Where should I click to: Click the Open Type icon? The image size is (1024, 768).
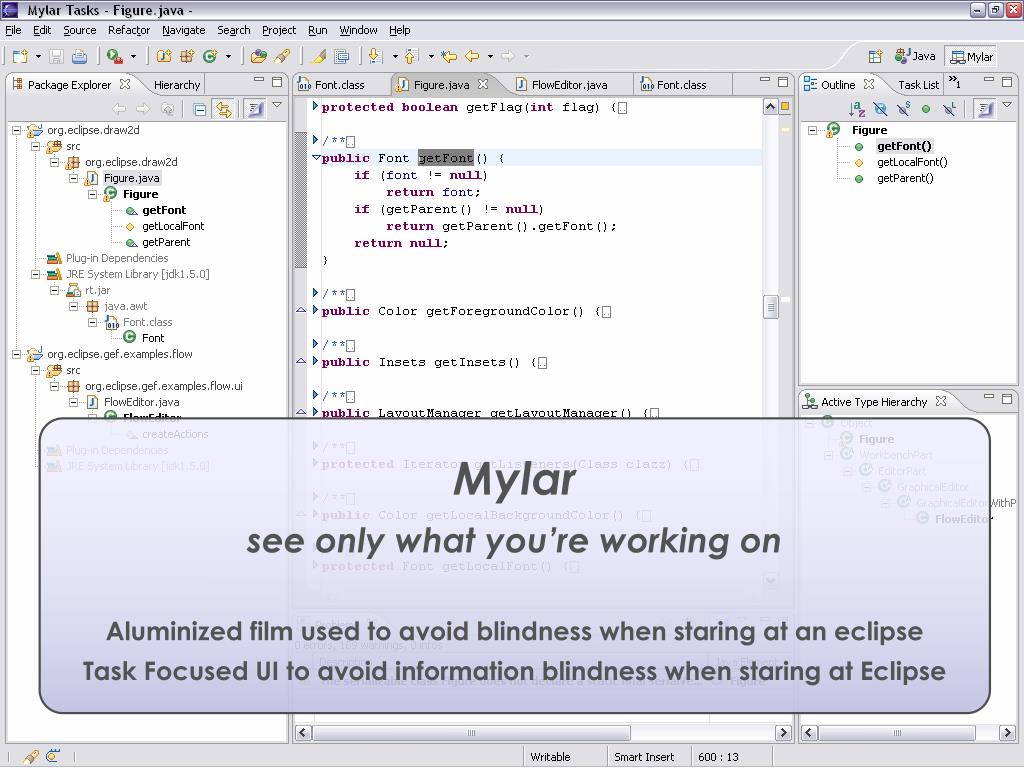tap(259, 57)
